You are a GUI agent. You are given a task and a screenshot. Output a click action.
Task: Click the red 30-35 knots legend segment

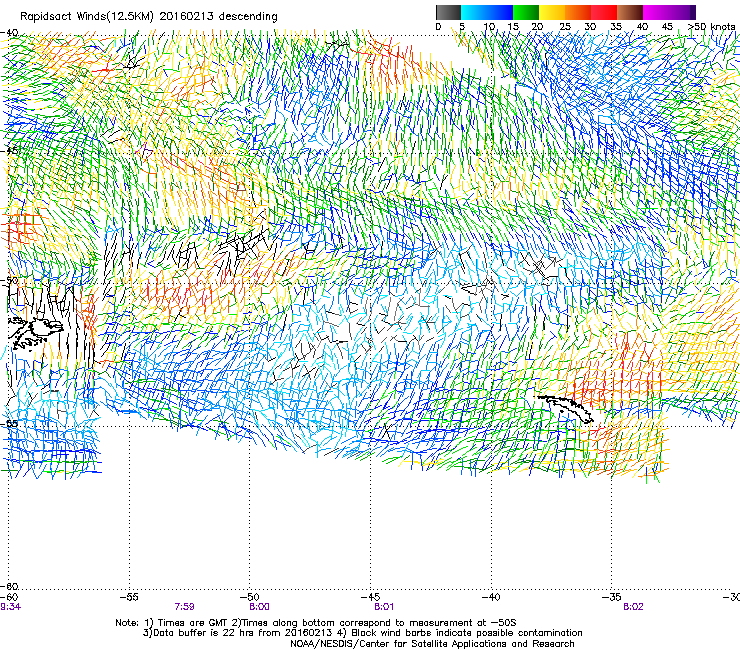click(x=604, y=12)
